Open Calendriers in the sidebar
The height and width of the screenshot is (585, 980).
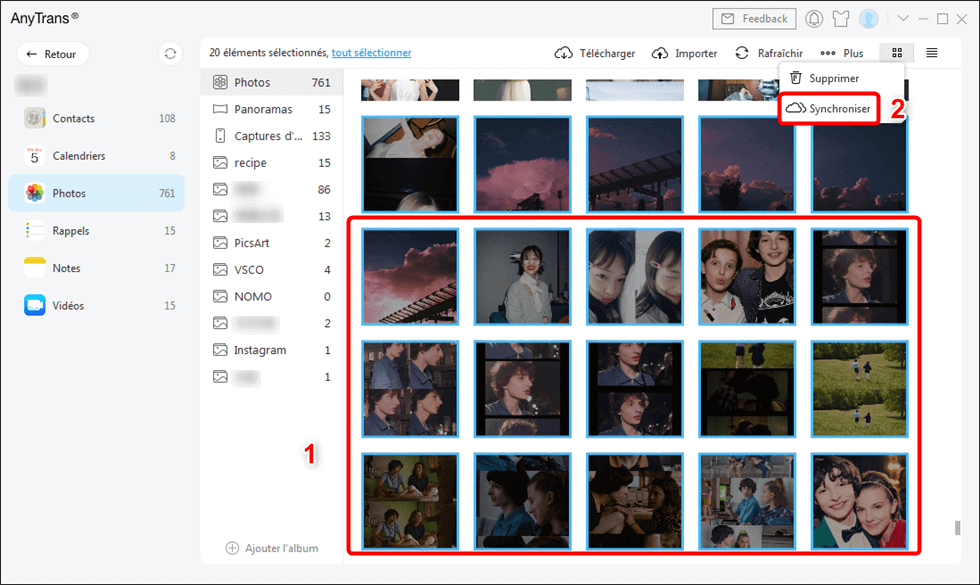coord(96,156)
